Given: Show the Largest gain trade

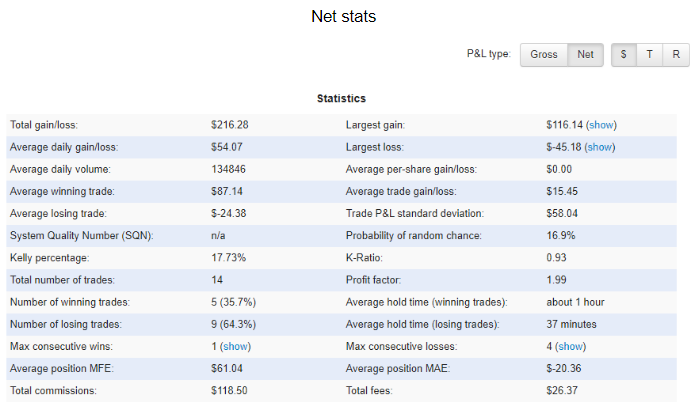Looking at the screenshot, I should point(601,125).
